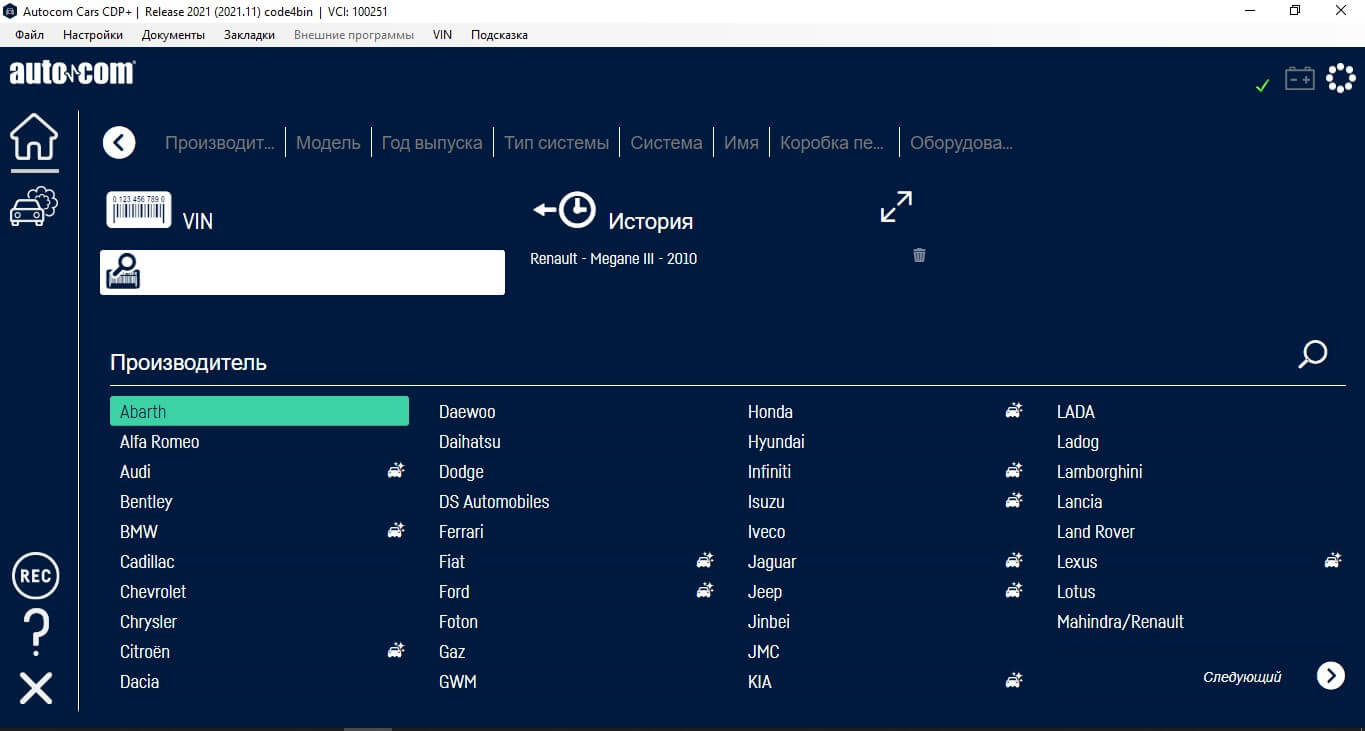This screenshot has width=1365, height=731.
Task: Select the Тип системы breadcrumb step
Action: pyautogui.click(x=556, y=143)
